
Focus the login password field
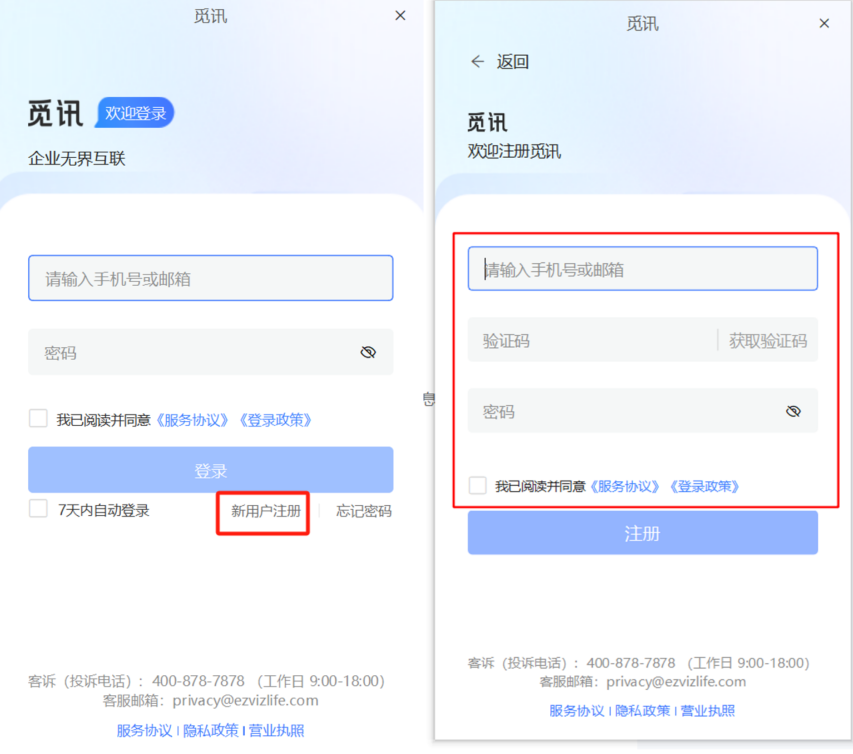pyautogui.click(x=211, y=352)
